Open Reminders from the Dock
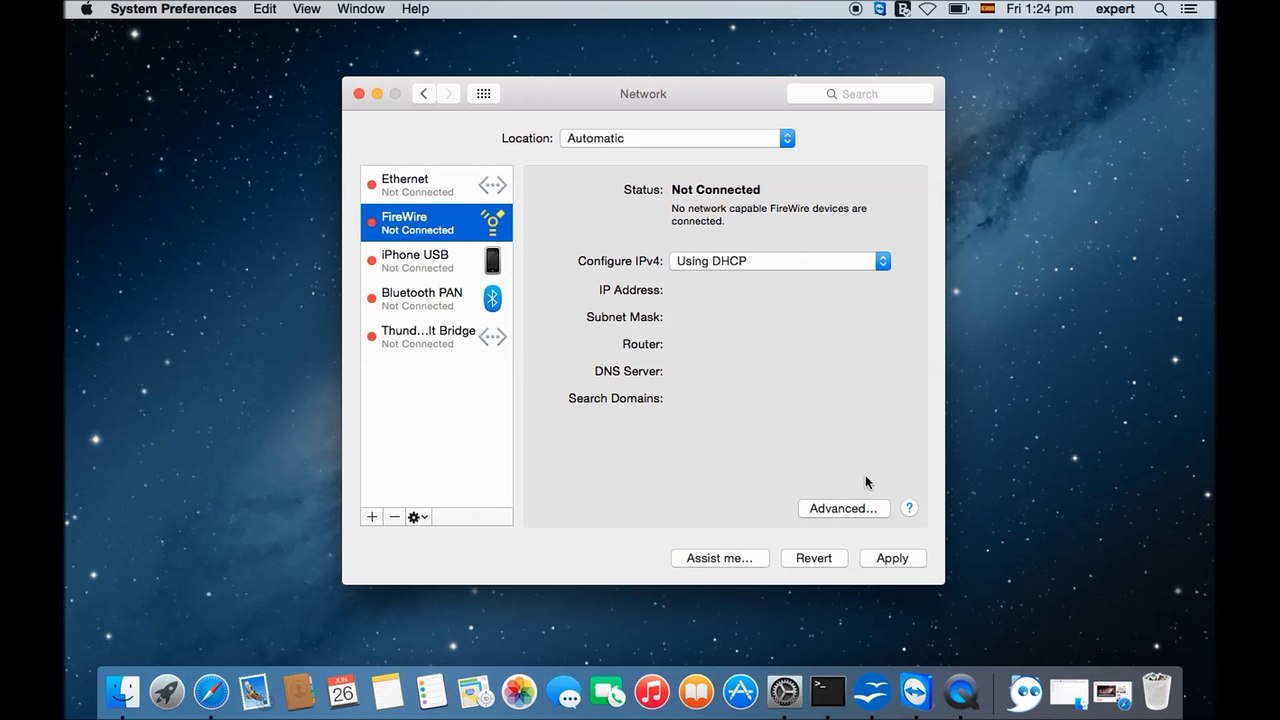This screenshot has height=720, width=1280. pyautogui.click(x=431, y=691)
